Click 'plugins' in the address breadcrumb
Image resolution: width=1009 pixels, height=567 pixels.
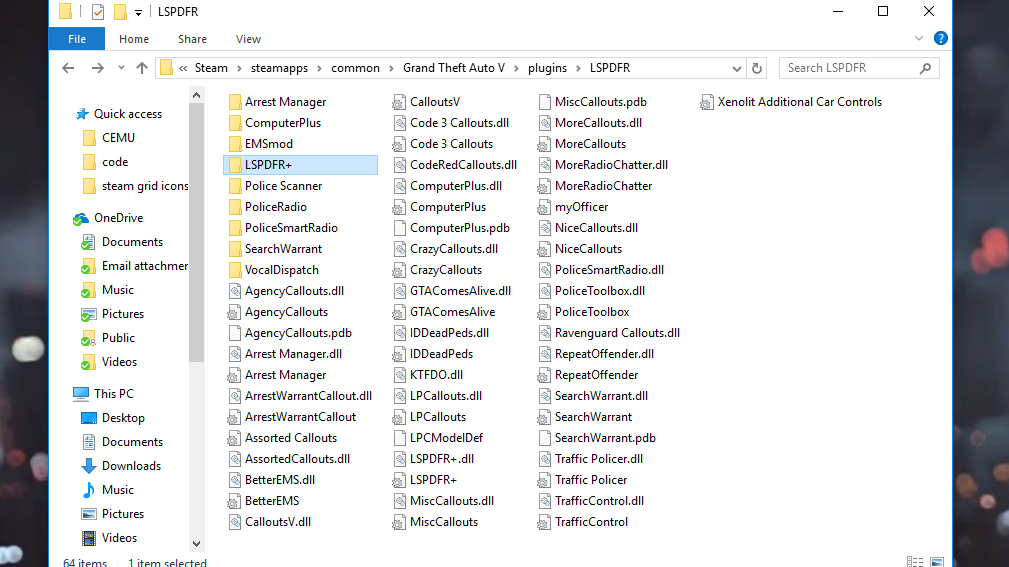[x=547, y=68]
